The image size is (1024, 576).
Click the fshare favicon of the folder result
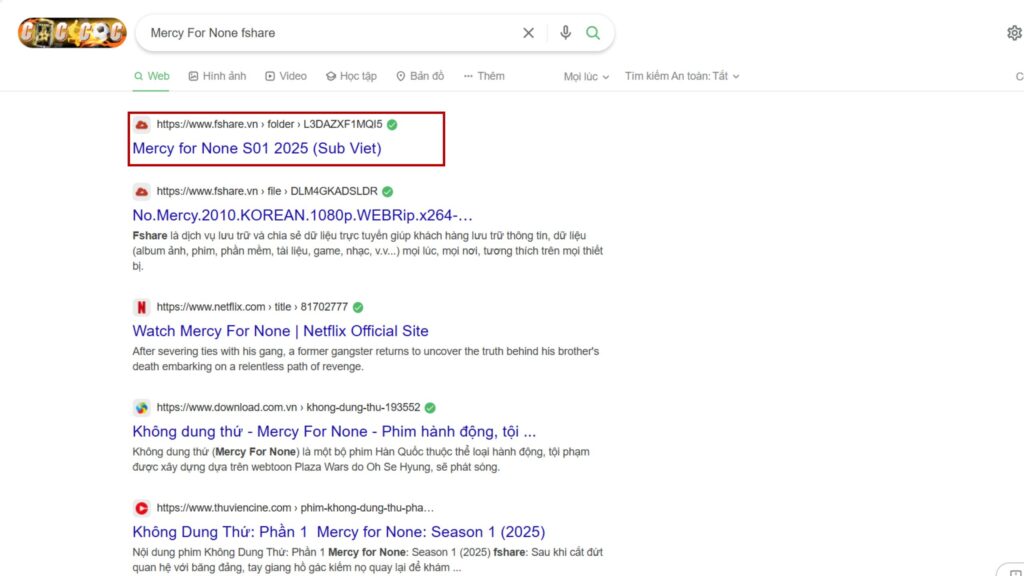[141, 124]
